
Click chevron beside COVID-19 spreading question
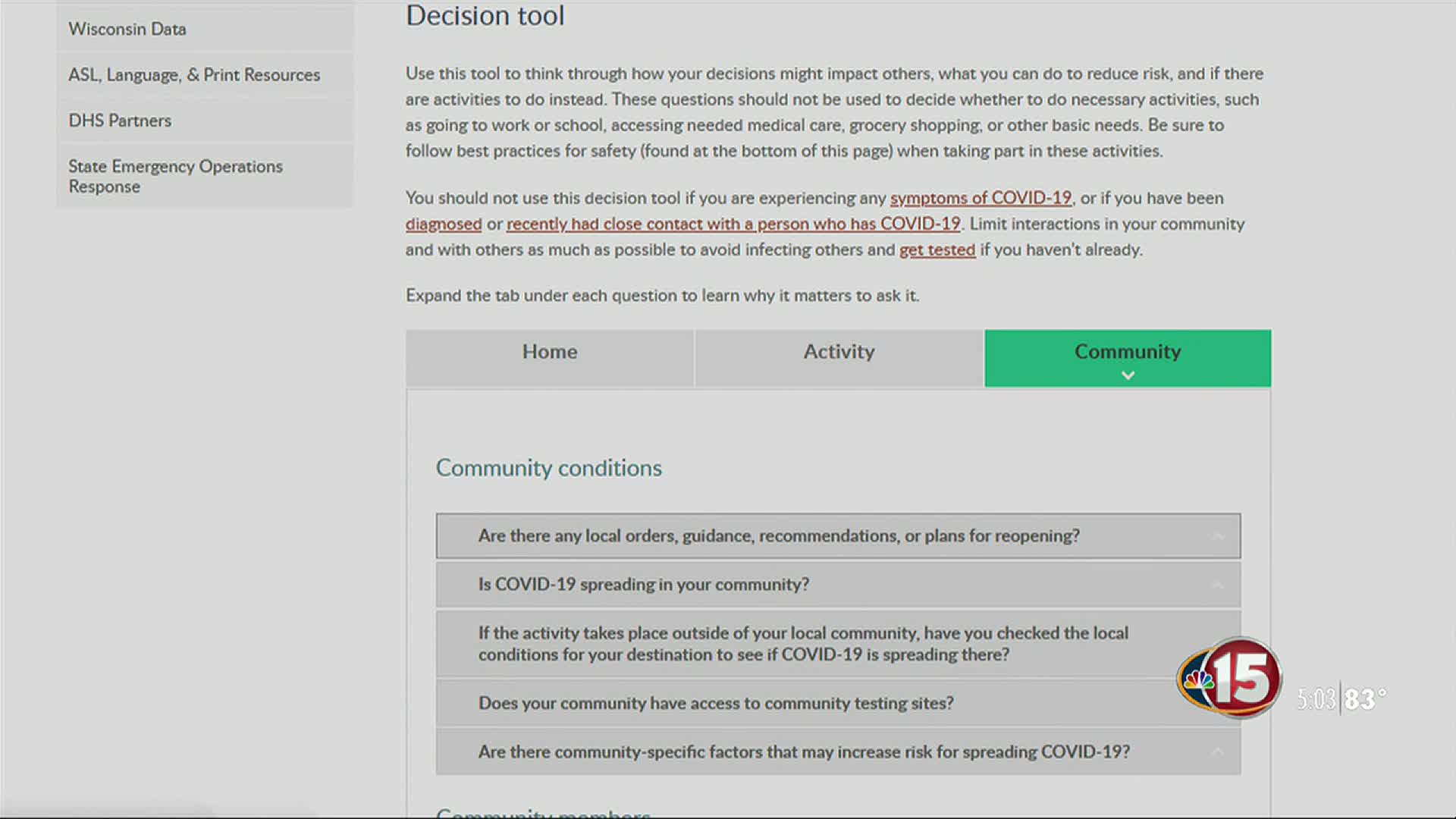(1218, 585)
